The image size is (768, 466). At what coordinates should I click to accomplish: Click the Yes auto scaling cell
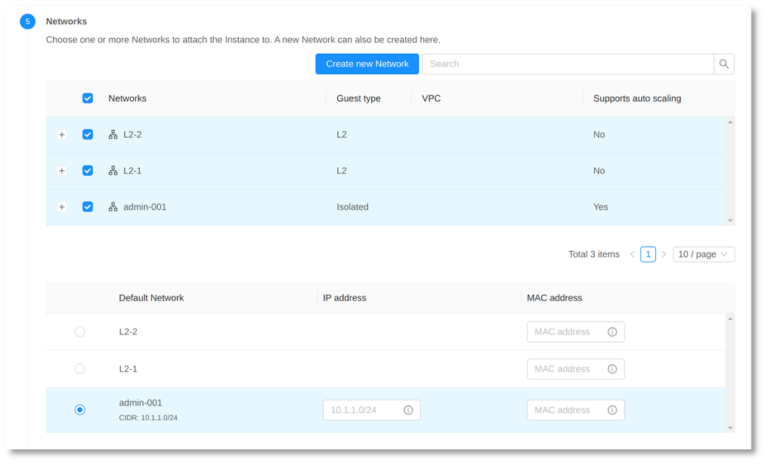point(600,207)
